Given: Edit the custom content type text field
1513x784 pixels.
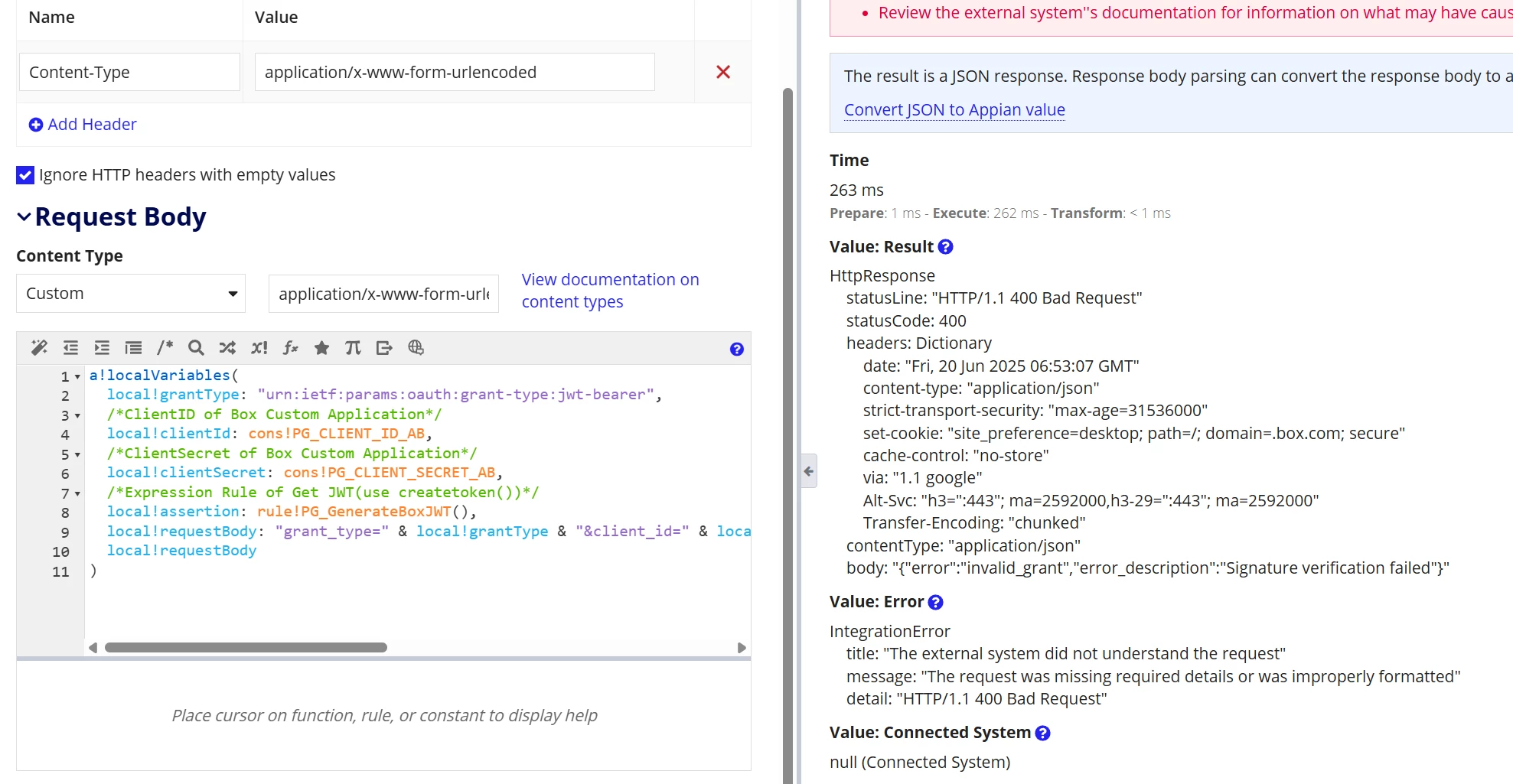Looking at the screenshot, I should [383, 294].
